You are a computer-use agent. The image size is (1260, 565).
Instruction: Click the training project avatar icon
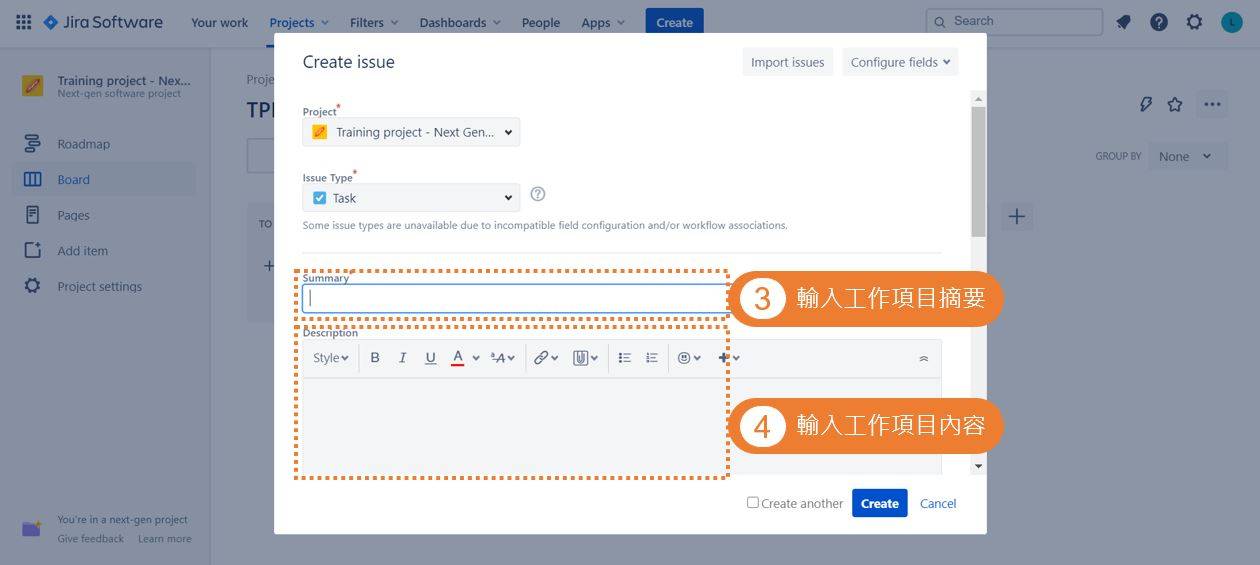pos(32,85)
